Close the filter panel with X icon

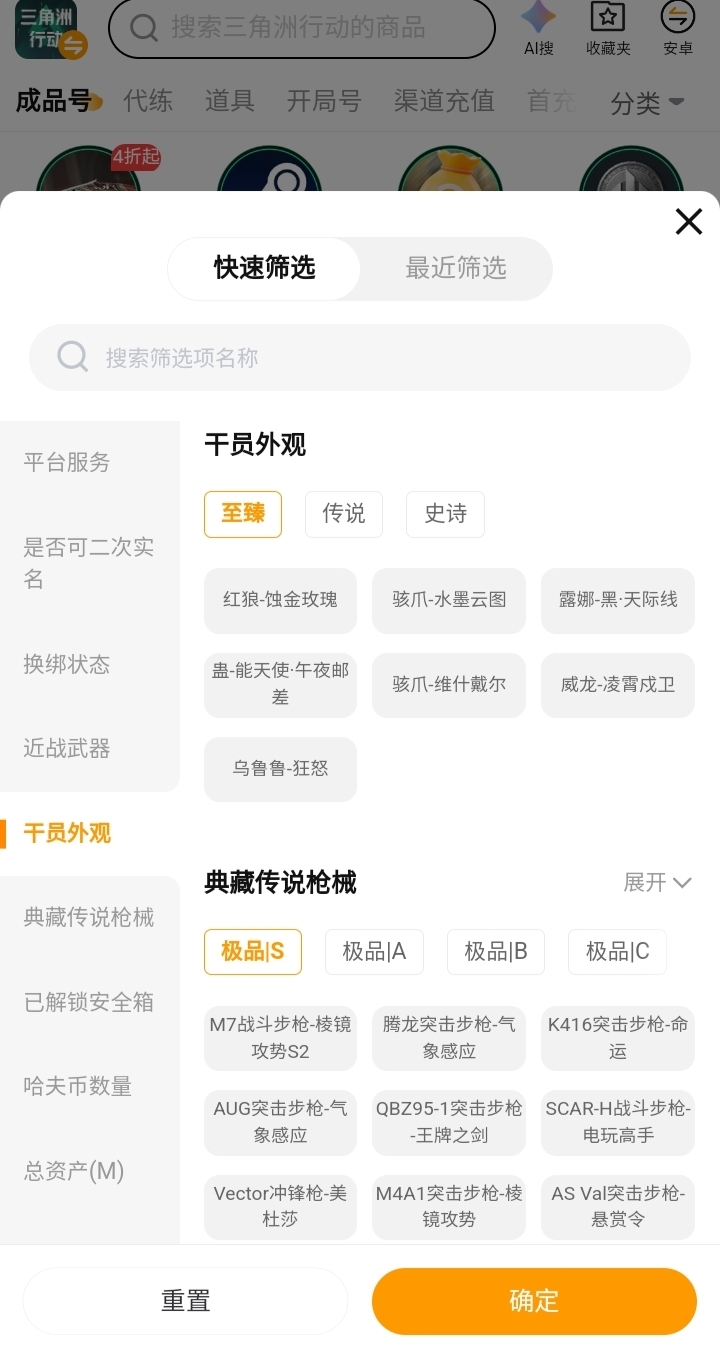click(688, 221)
